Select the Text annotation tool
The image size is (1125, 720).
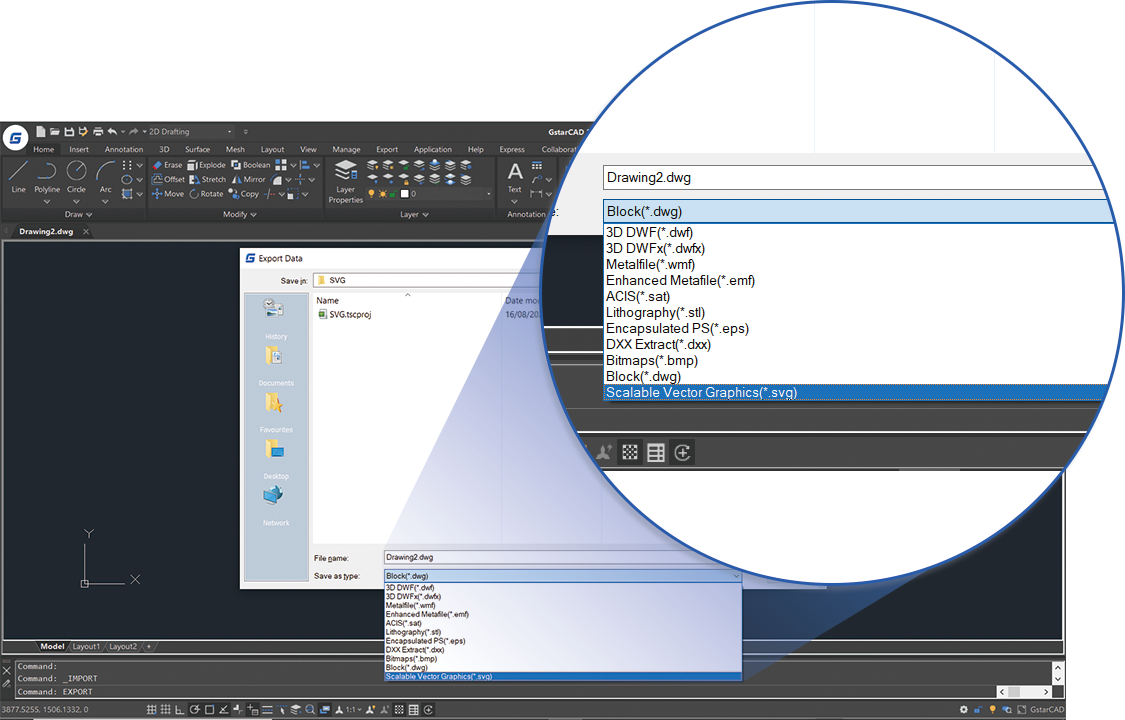click(x=514, y=176)
